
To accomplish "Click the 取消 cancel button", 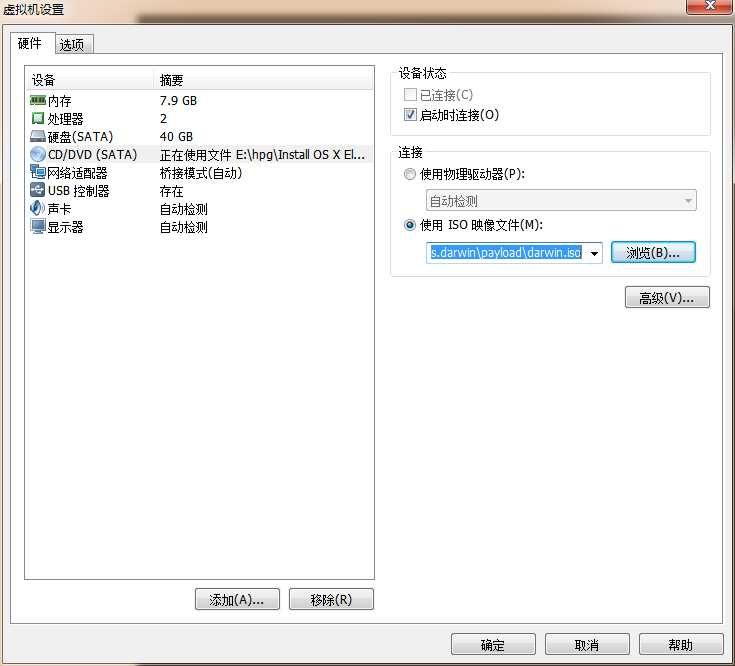I will click(x=587, y=644).
